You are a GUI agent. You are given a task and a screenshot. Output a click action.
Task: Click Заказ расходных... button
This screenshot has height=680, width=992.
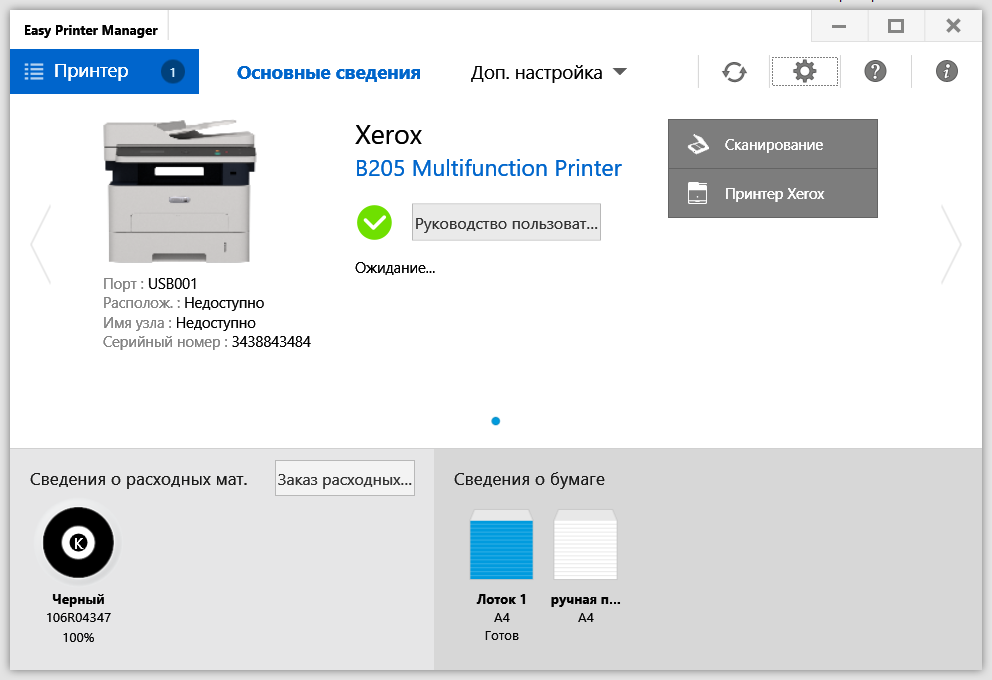click(345, 479)
